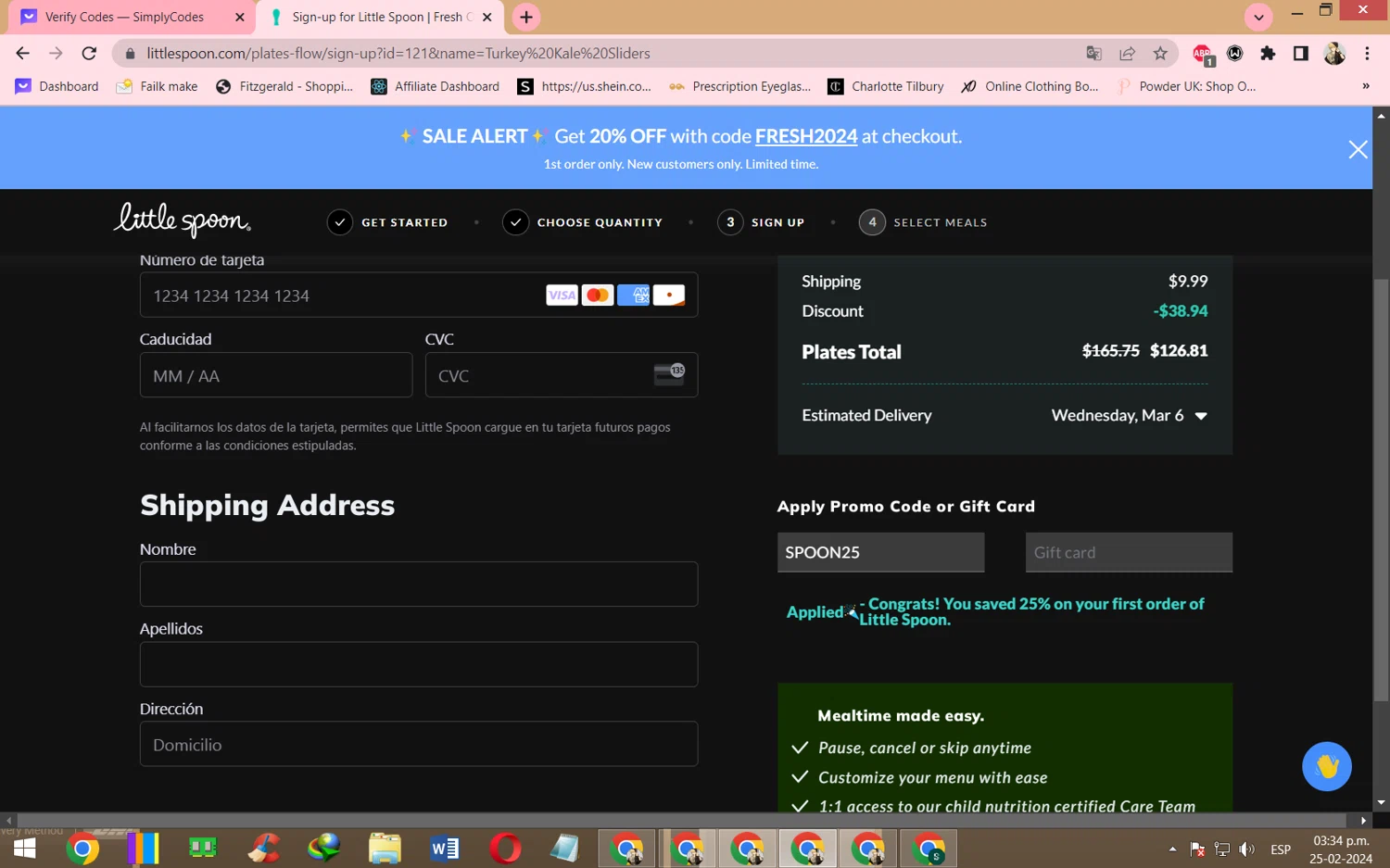Viewport: 1390px width, 868px height.
Task: Click the Caducidad MM / AA field
Action: (276, 375)
